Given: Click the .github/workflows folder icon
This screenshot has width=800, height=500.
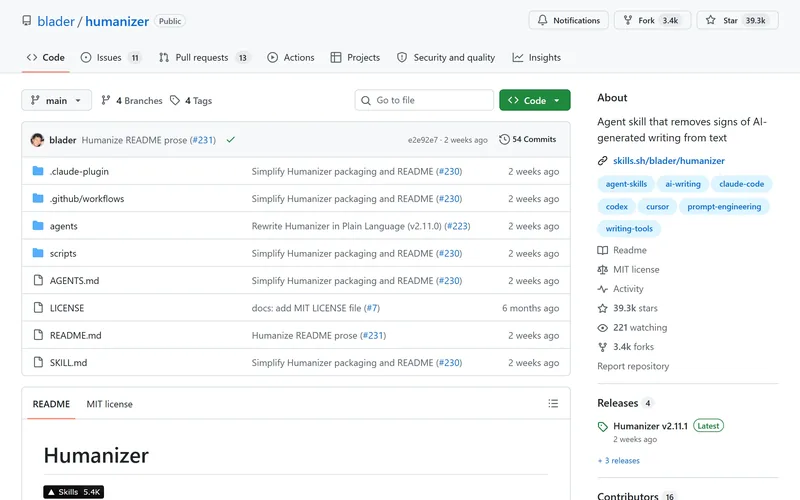Looking at the screenshot, I should click(38, 198).
